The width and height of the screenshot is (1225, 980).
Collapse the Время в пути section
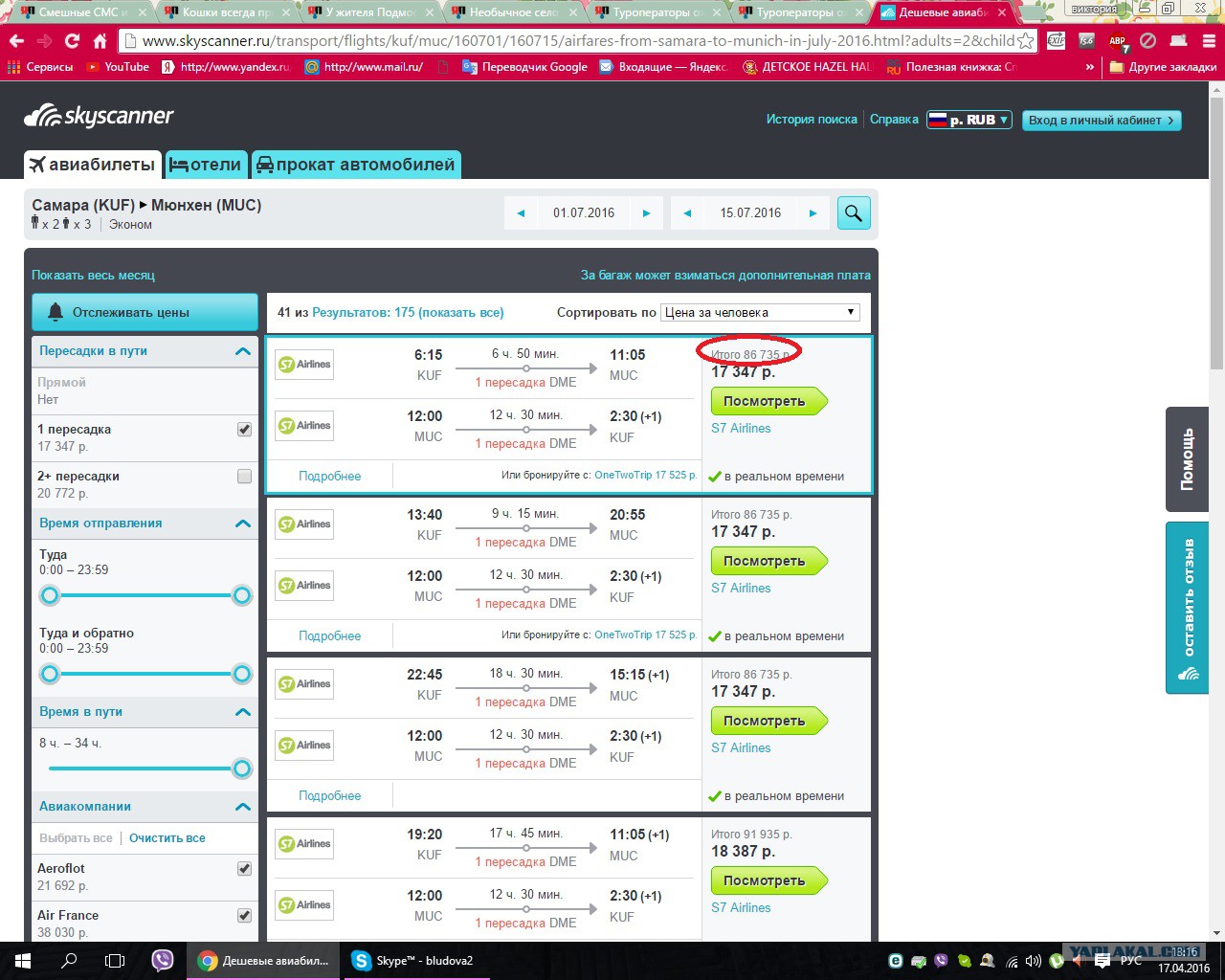[243, 712]
